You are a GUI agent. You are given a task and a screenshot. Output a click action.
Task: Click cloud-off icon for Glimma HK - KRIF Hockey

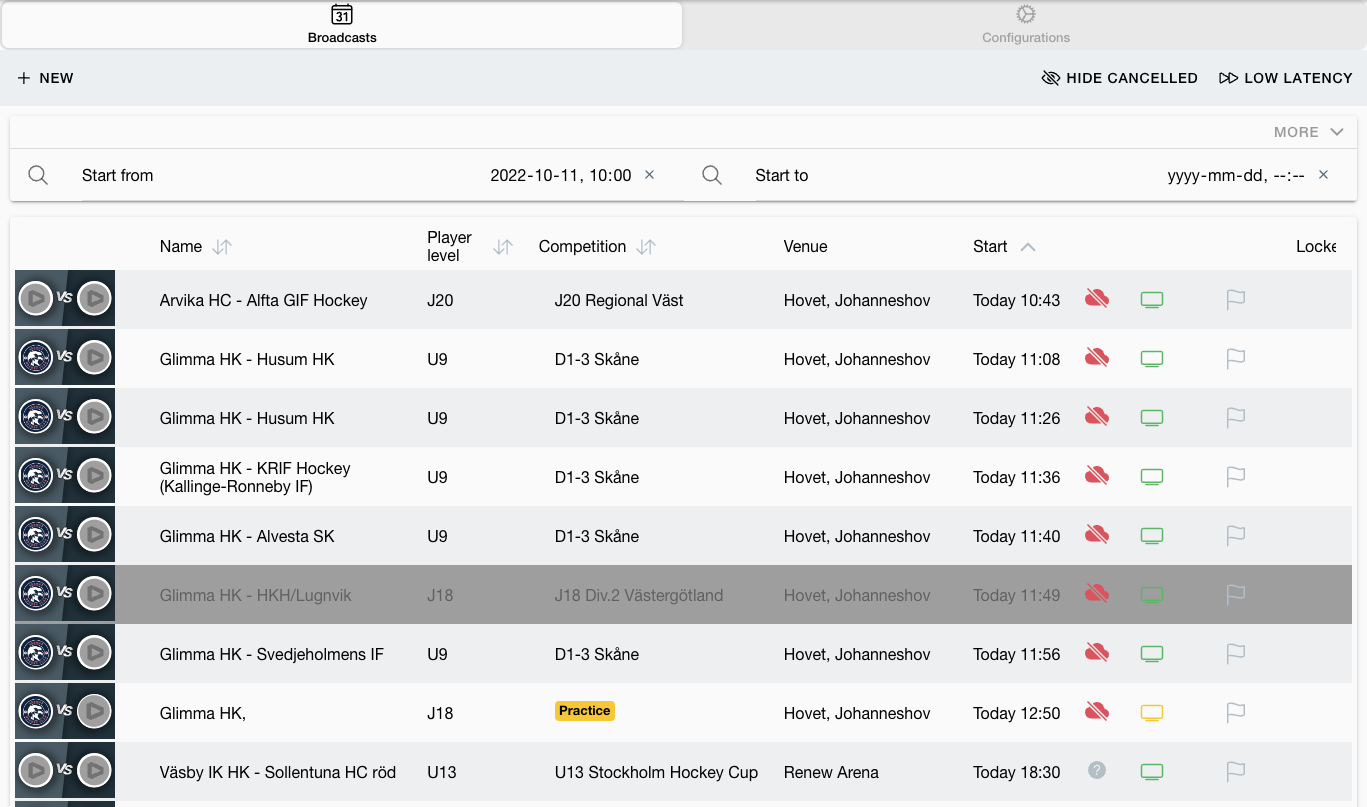(x=1097, y=476)
